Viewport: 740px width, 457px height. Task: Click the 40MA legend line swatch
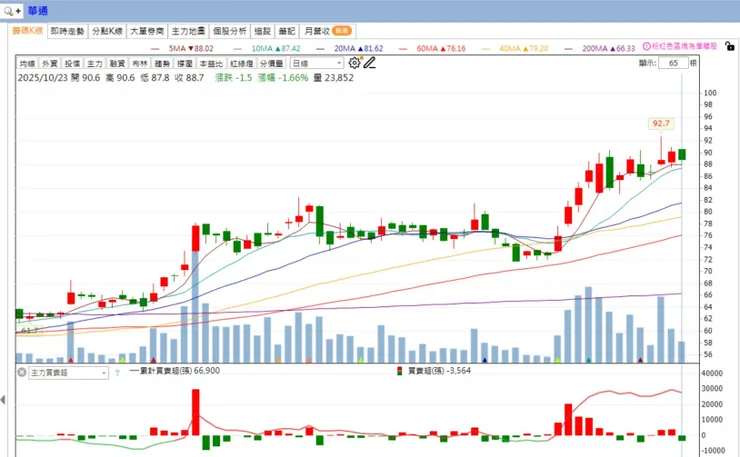pyautogui.click(x=485, y=49)
